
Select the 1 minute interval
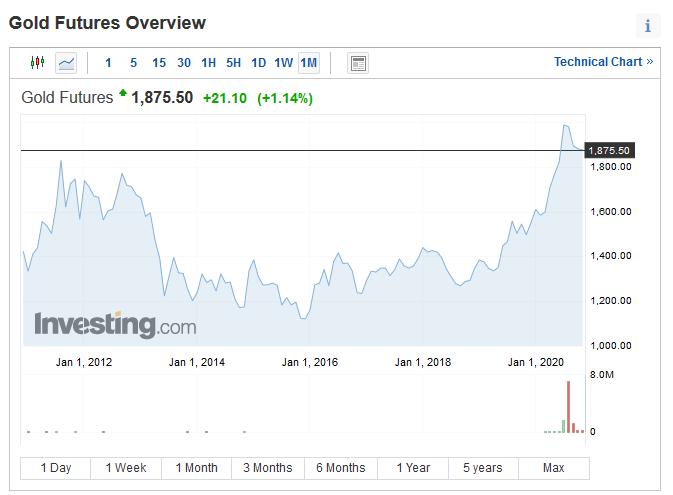pos(108,63)
